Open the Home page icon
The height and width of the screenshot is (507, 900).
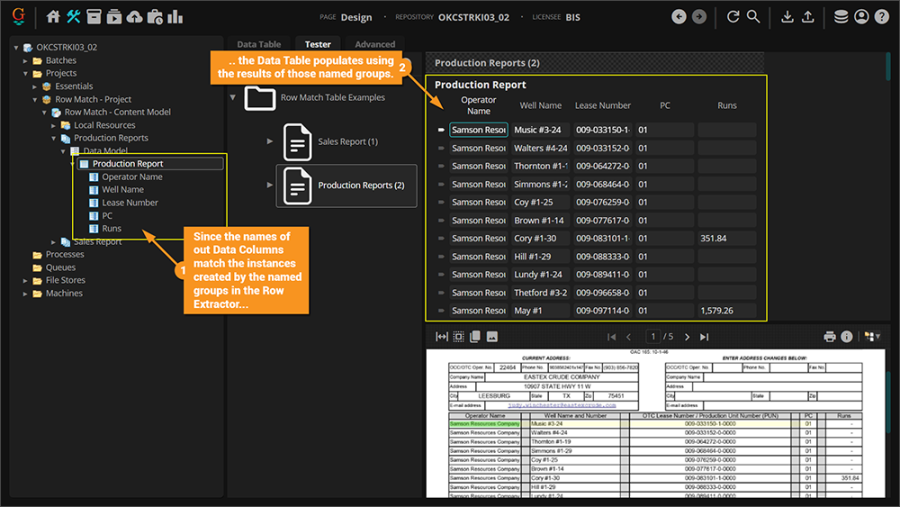[x=54, y=17]
